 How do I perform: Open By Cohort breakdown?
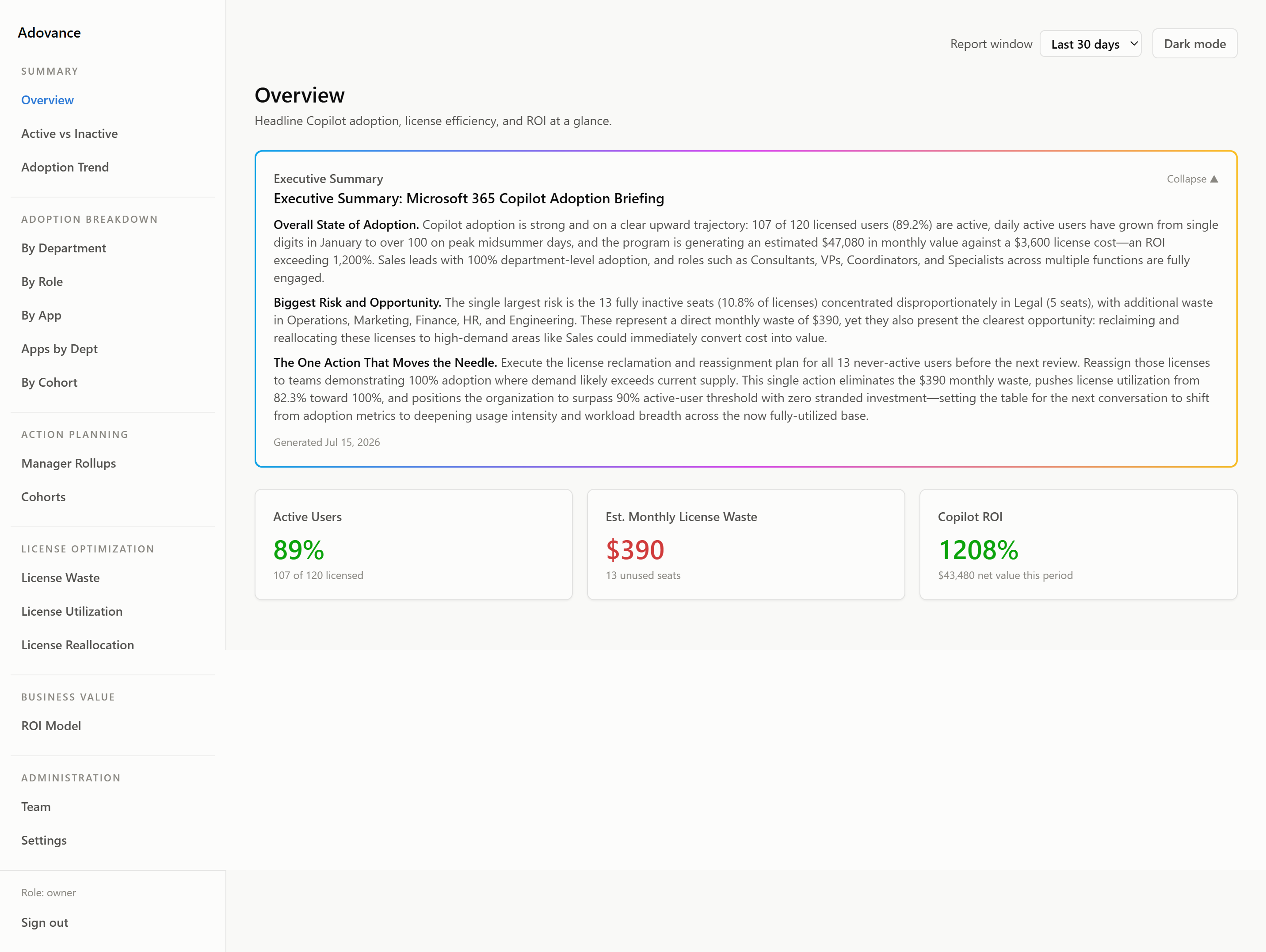click(x=49, y=382)
